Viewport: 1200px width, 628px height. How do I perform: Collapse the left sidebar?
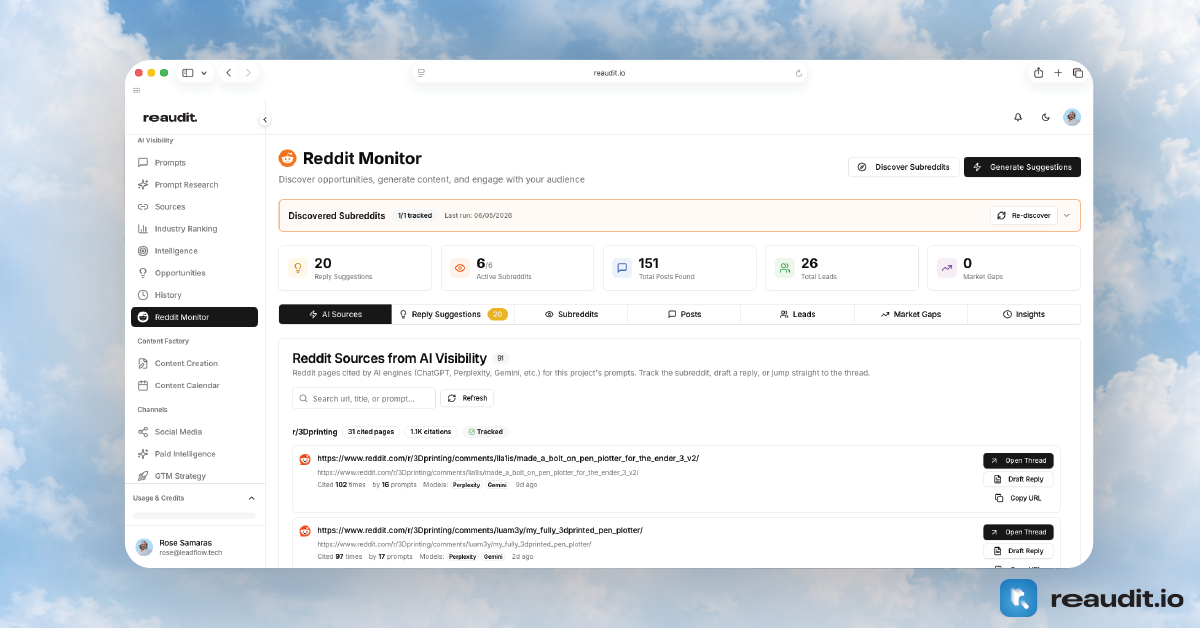click(265, 119)
